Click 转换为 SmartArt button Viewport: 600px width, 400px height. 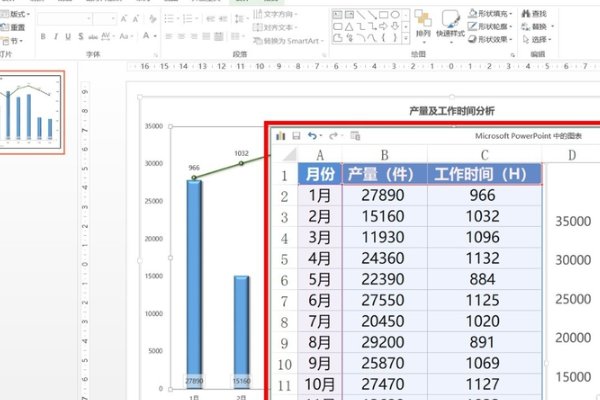pos(289,41)
